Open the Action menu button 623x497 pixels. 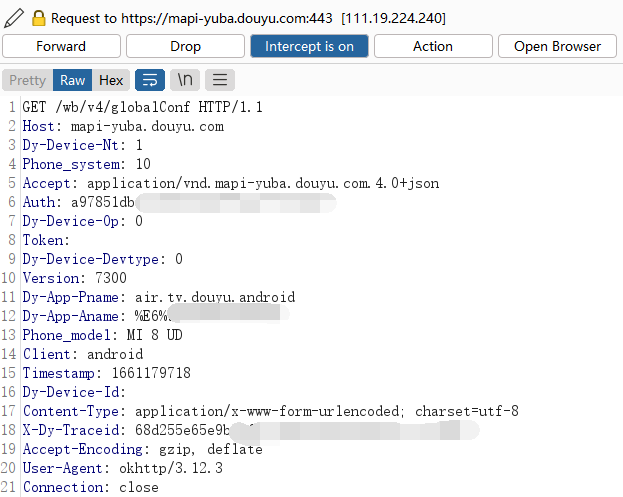[433, 46]
